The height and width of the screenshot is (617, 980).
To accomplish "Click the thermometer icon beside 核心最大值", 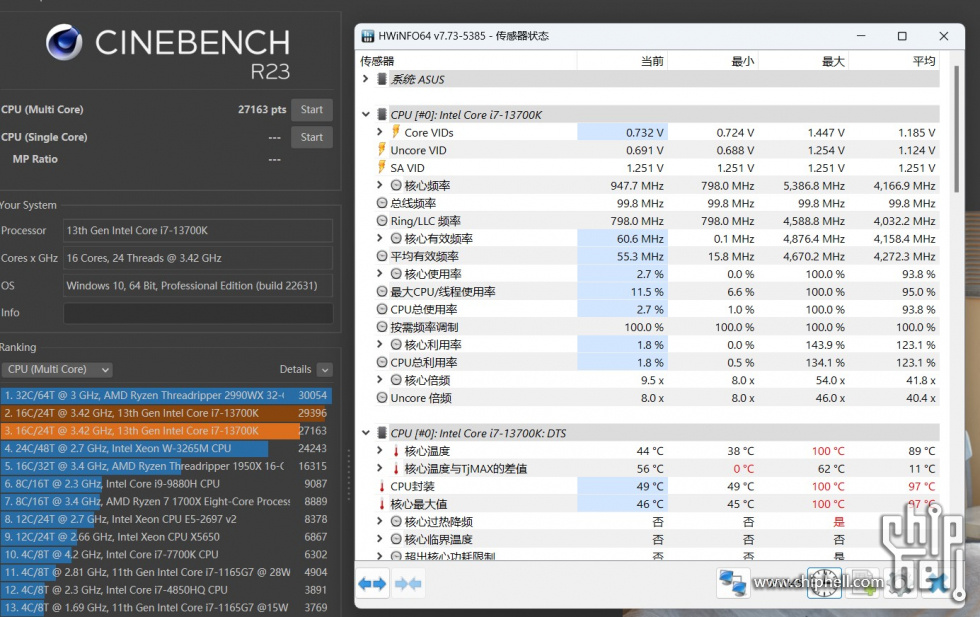I will 382,504.
